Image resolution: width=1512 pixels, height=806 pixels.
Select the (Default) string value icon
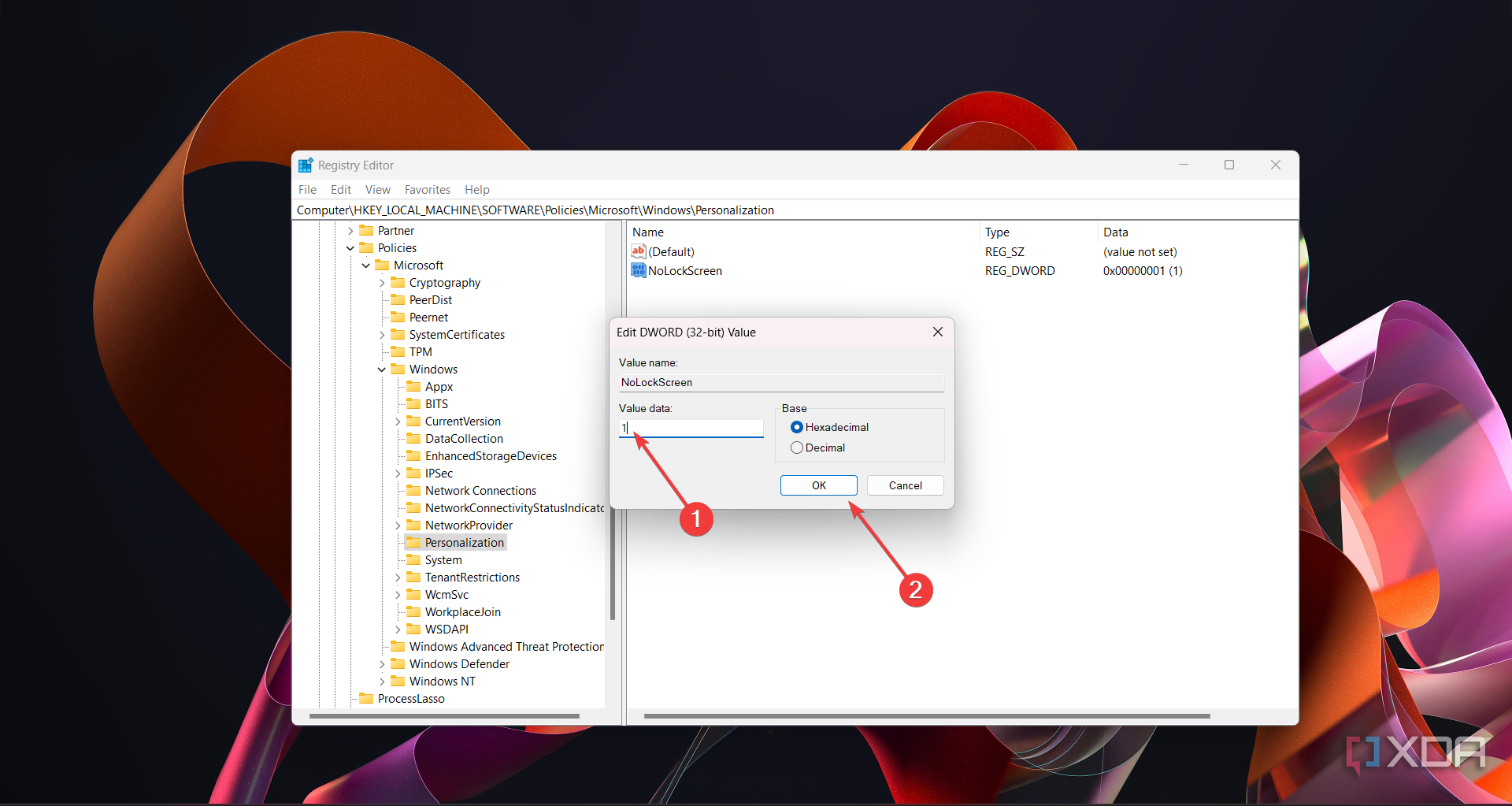click(x=639, y=251)
